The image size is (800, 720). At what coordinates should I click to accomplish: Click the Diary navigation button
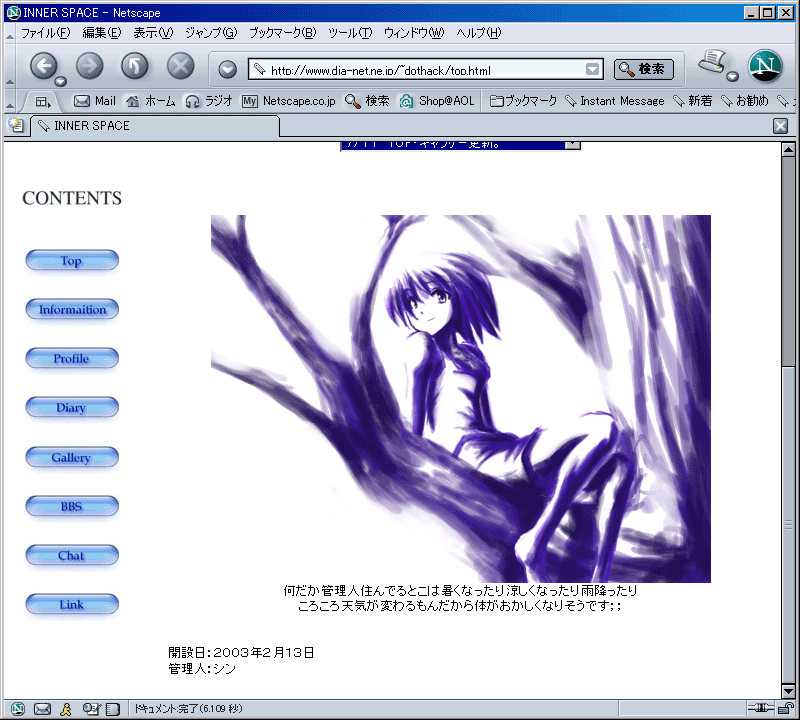pyautogui.click(x=72, y=408)
